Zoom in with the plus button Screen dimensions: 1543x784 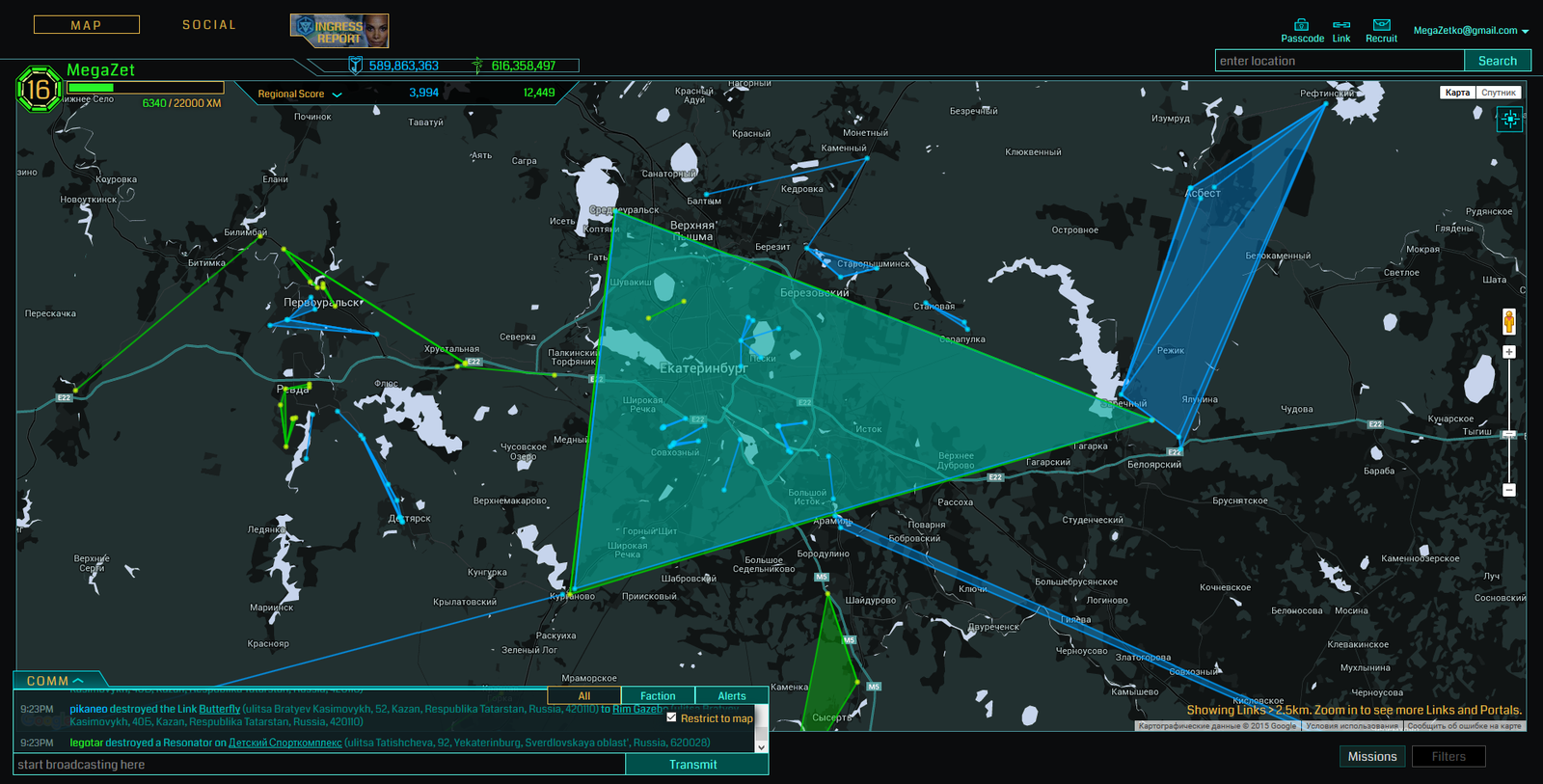(x=1509, y=352)
